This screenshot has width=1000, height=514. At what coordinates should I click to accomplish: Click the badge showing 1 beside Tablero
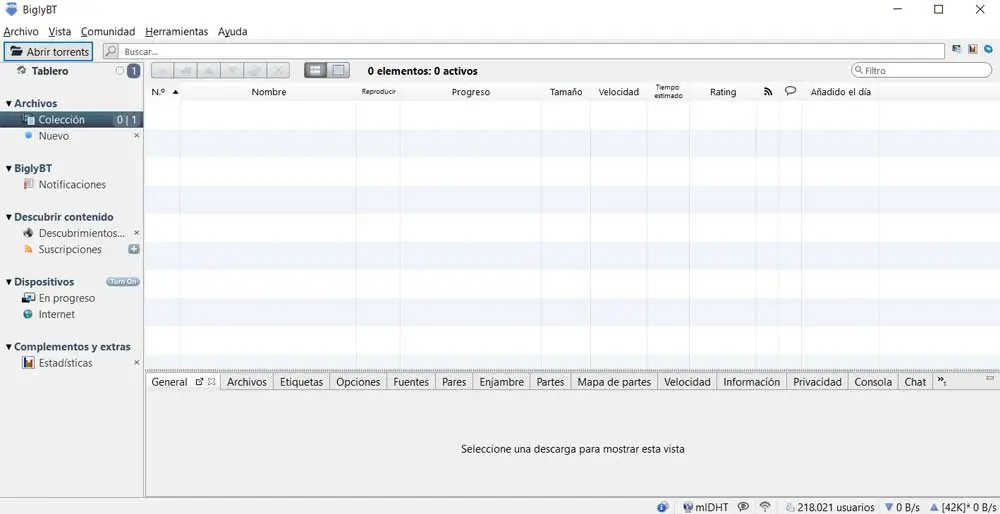coord(133,71)
